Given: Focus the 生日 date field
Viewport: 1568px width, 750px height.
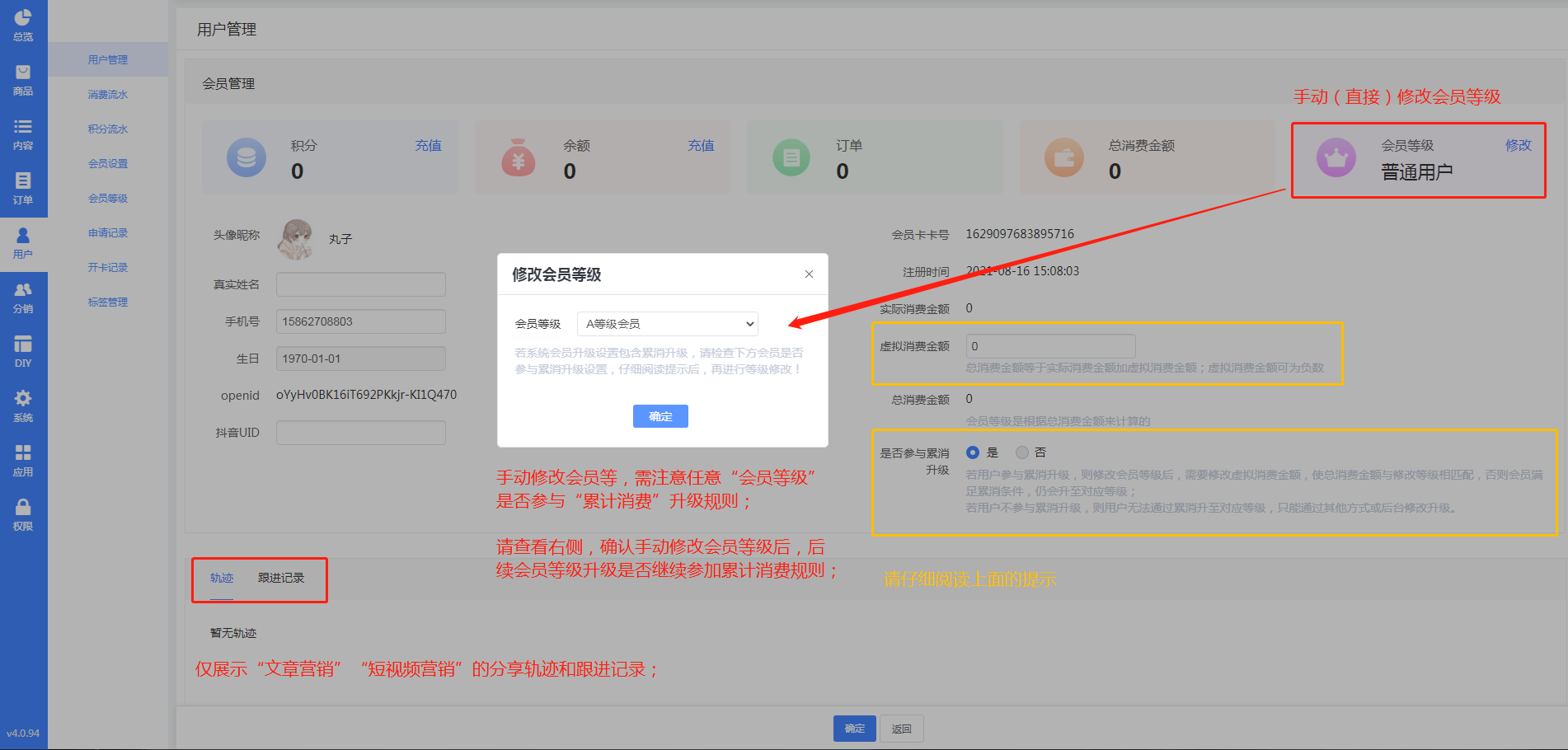Looking at the screenshot, I should 361,359.
